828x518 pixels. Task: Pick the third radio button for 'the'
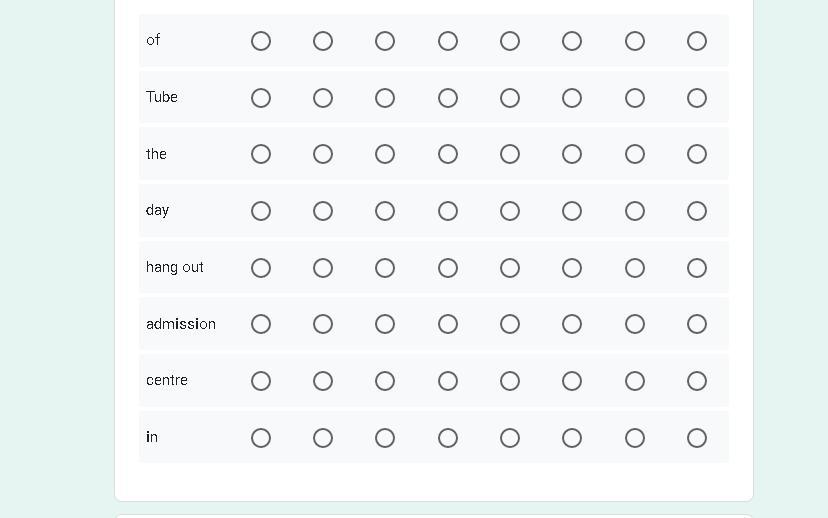click(x=385, y=154)
